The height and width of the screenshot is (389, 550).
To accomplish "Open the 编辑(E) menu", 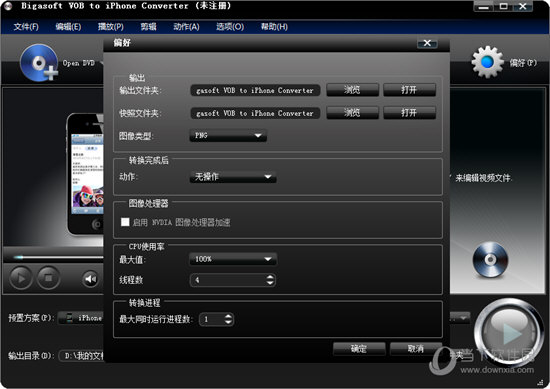I will click(x=68, y=27).
